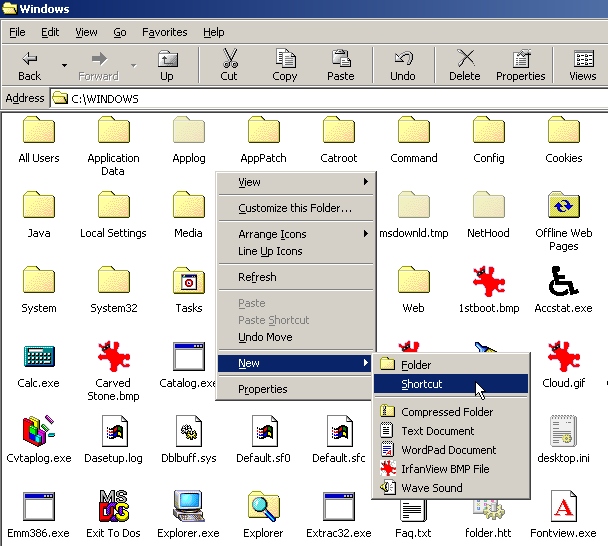Click the New submenu entry
The image size is (608, 546).
point(295,363)
